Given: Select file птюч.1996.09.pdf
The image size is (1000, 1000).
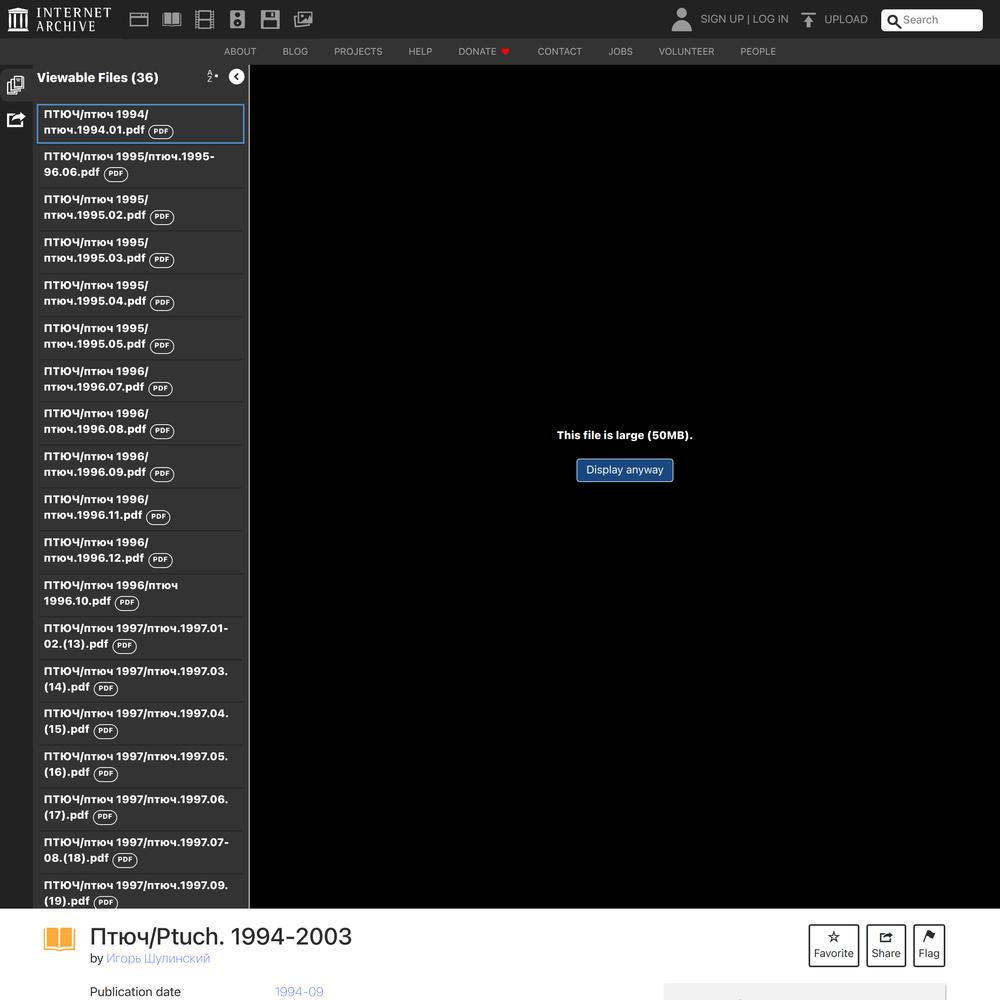Looking at the screenshot, I should tap(140, 465).
